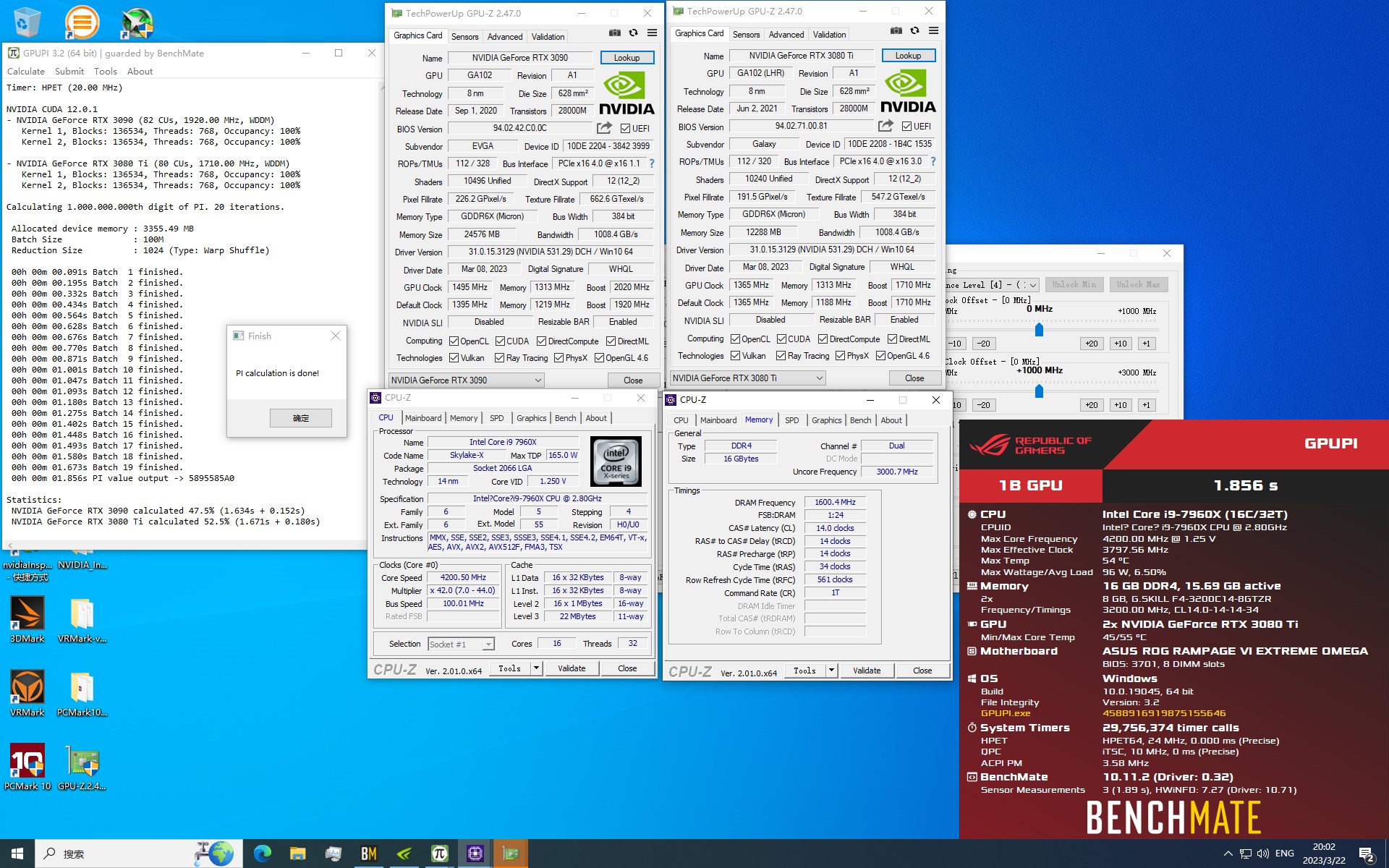Open the GPU-Z.2.4 desktop shortcut
This screenshot has height=868, width=1389.
tap(82, 767)
